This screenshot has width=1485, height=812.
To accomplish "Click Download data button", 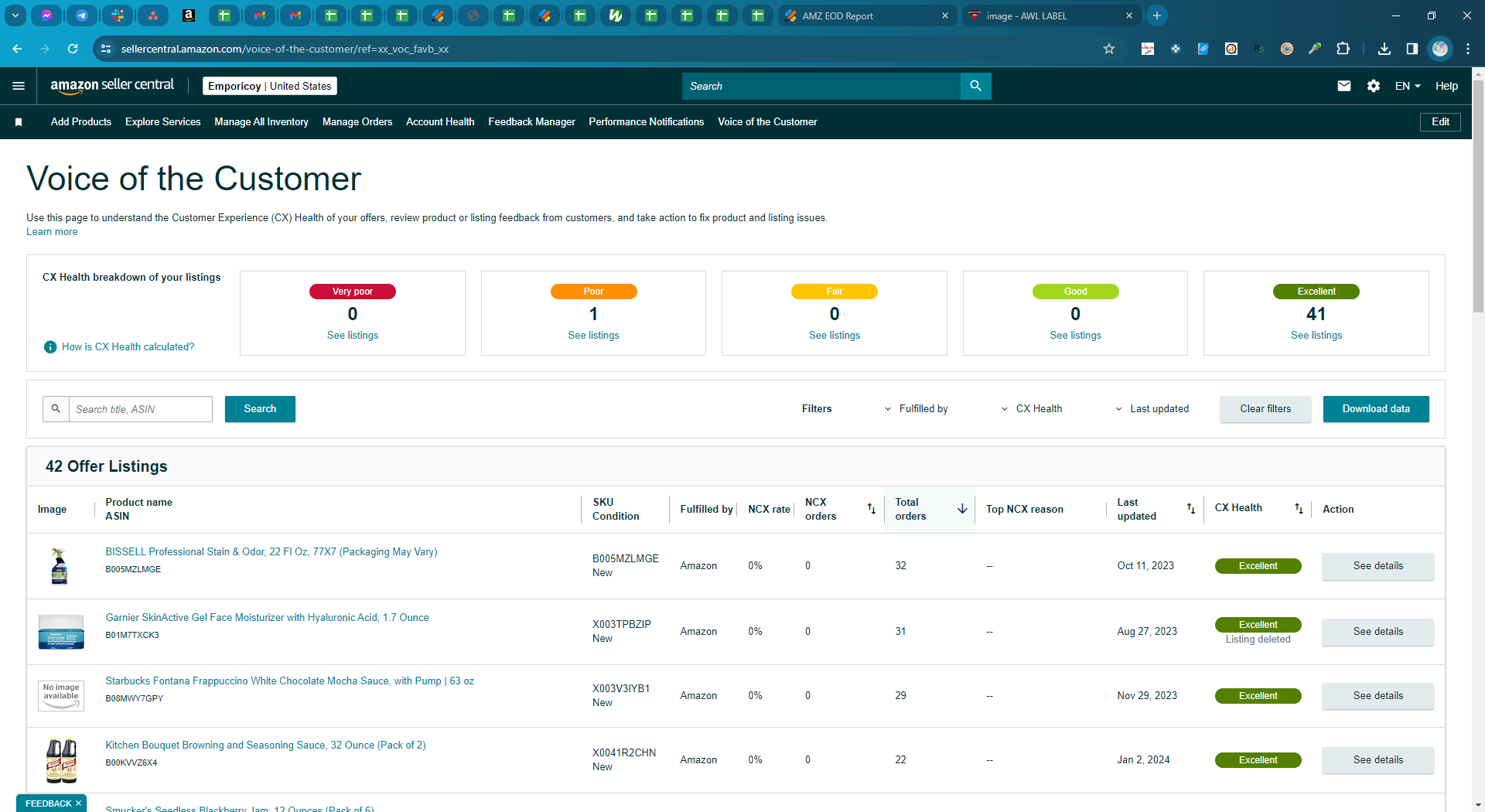I will (x=1376, y=409).
